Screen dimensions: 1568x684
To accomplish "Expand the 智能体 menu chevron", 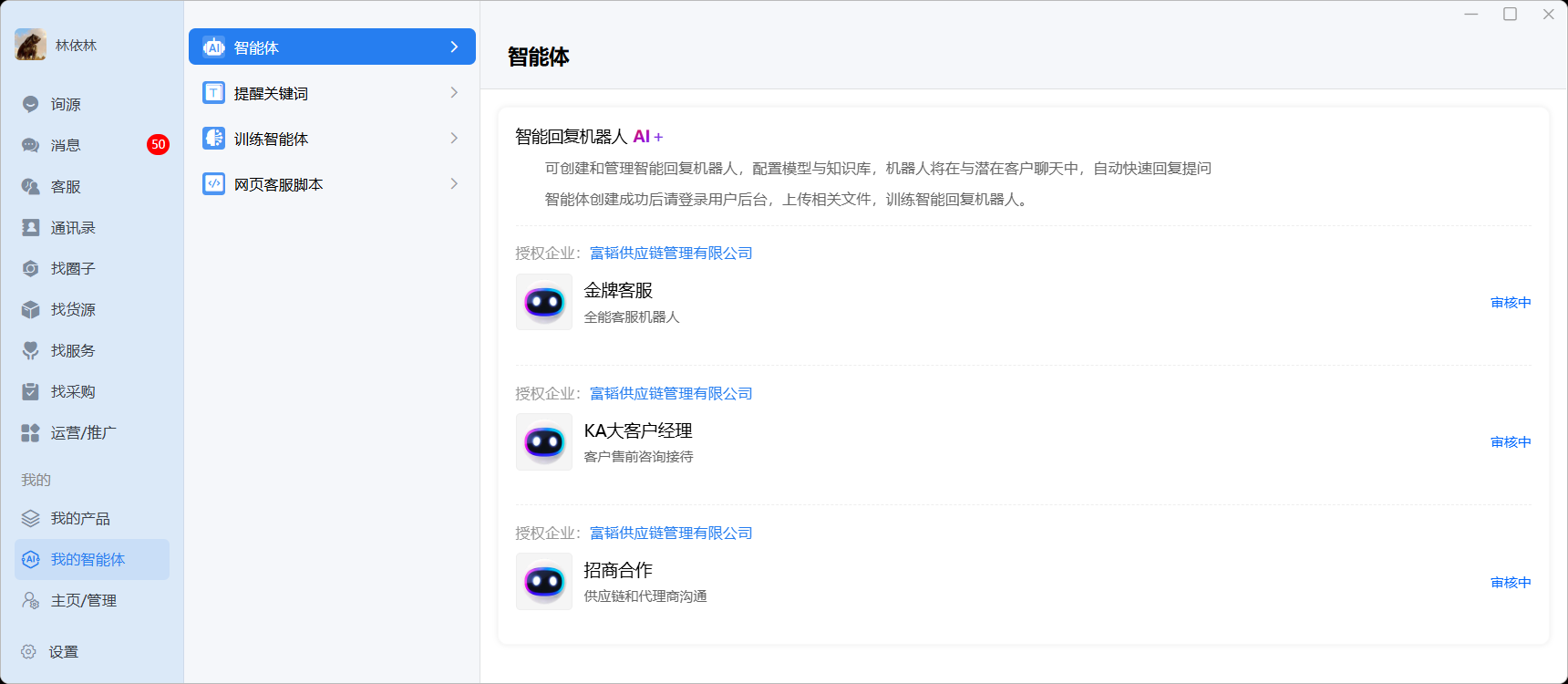I will 454,47.
